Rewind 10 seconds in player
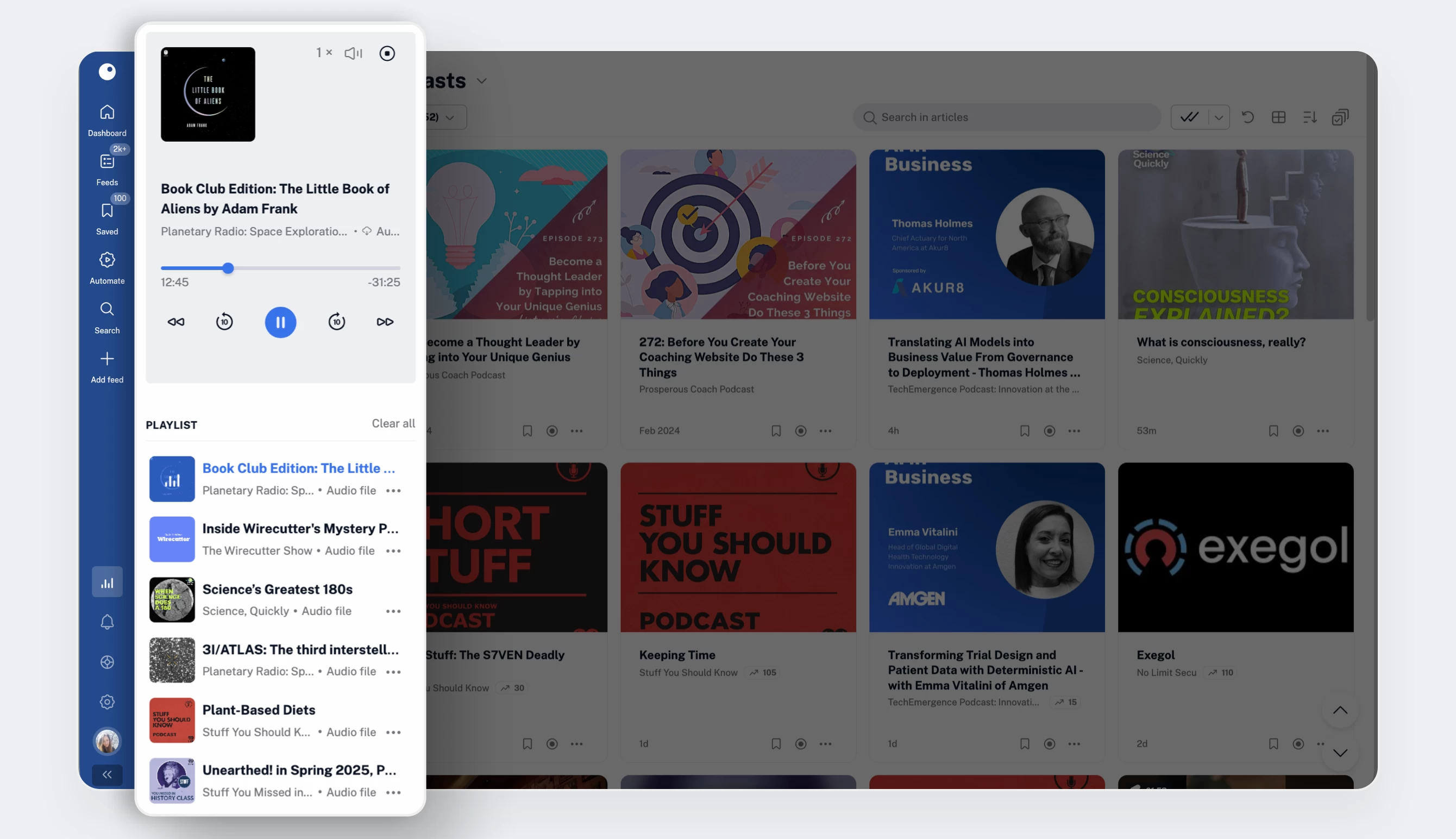1456x839 pixels. pyautogui.click(x=224, y=322)
